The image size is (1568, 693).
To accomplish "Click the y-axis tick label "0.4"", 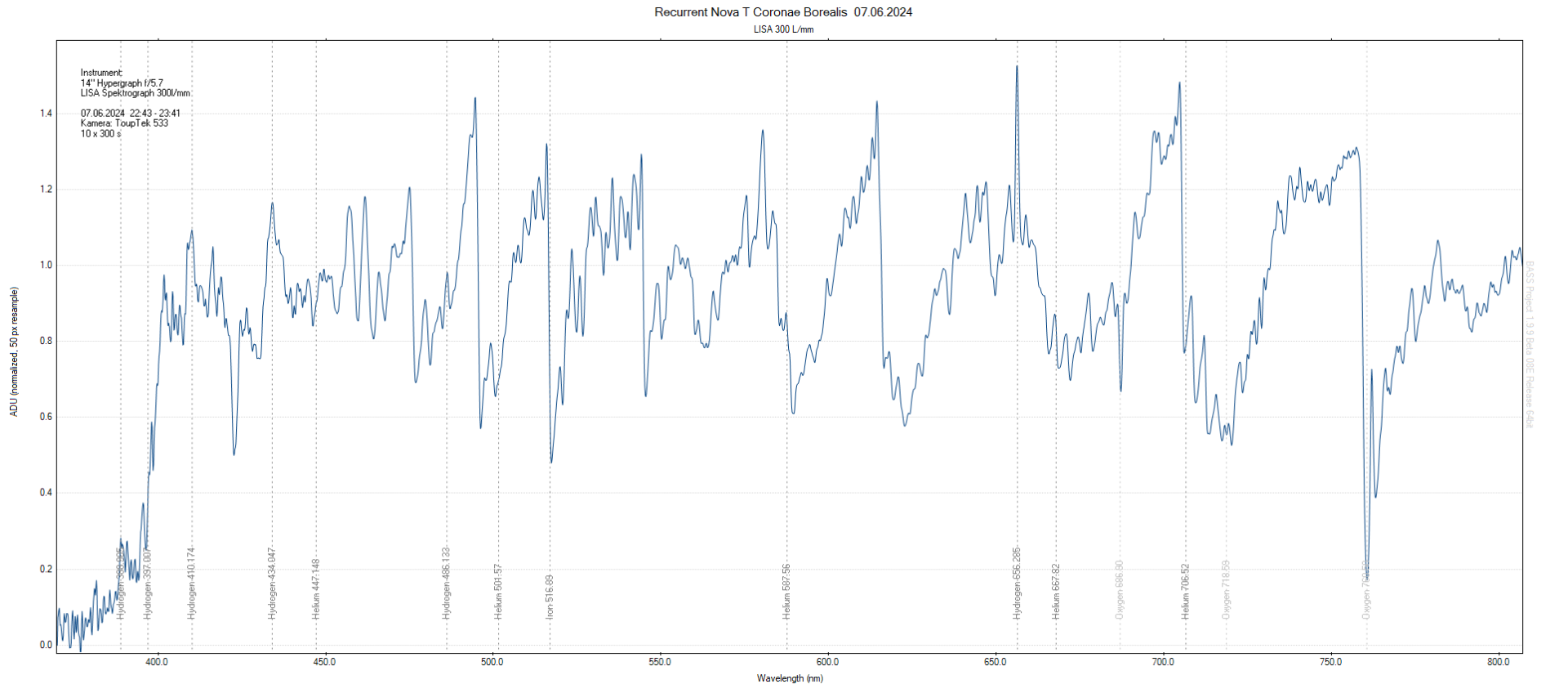I will click(46, 493).
